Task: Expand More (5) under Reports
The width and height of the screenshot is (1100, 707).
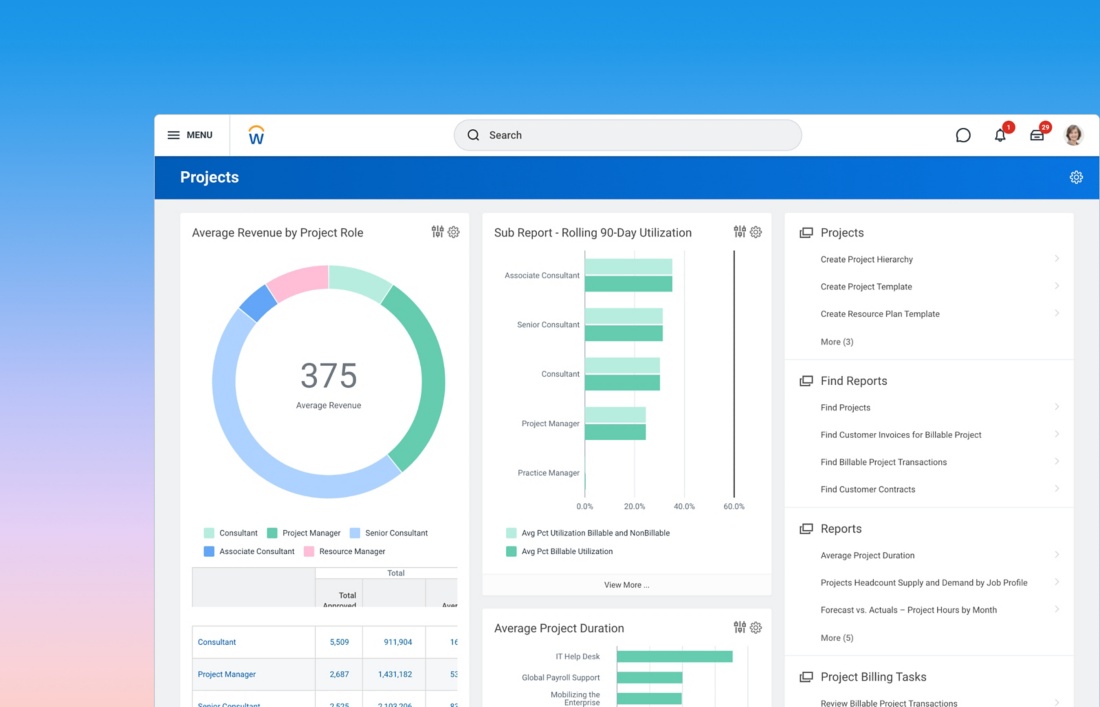Action: pyautogui.click(x=837, y=638)
